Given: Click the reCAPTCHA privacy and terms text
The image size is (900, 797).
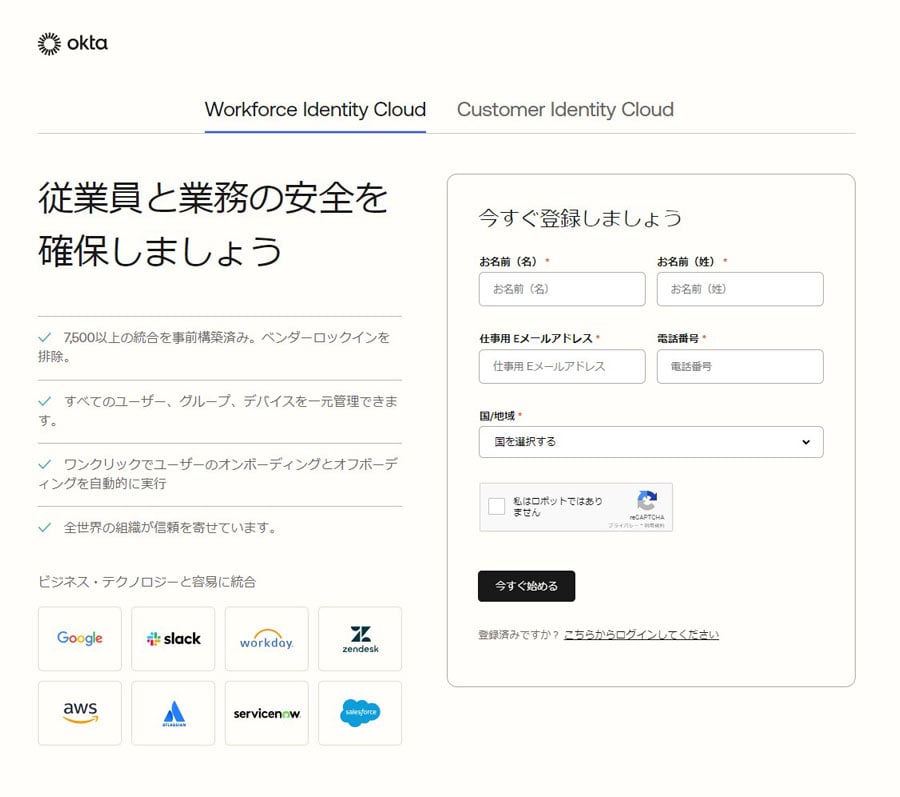Looking at the screenshot, I should click(x=637, y=526).
